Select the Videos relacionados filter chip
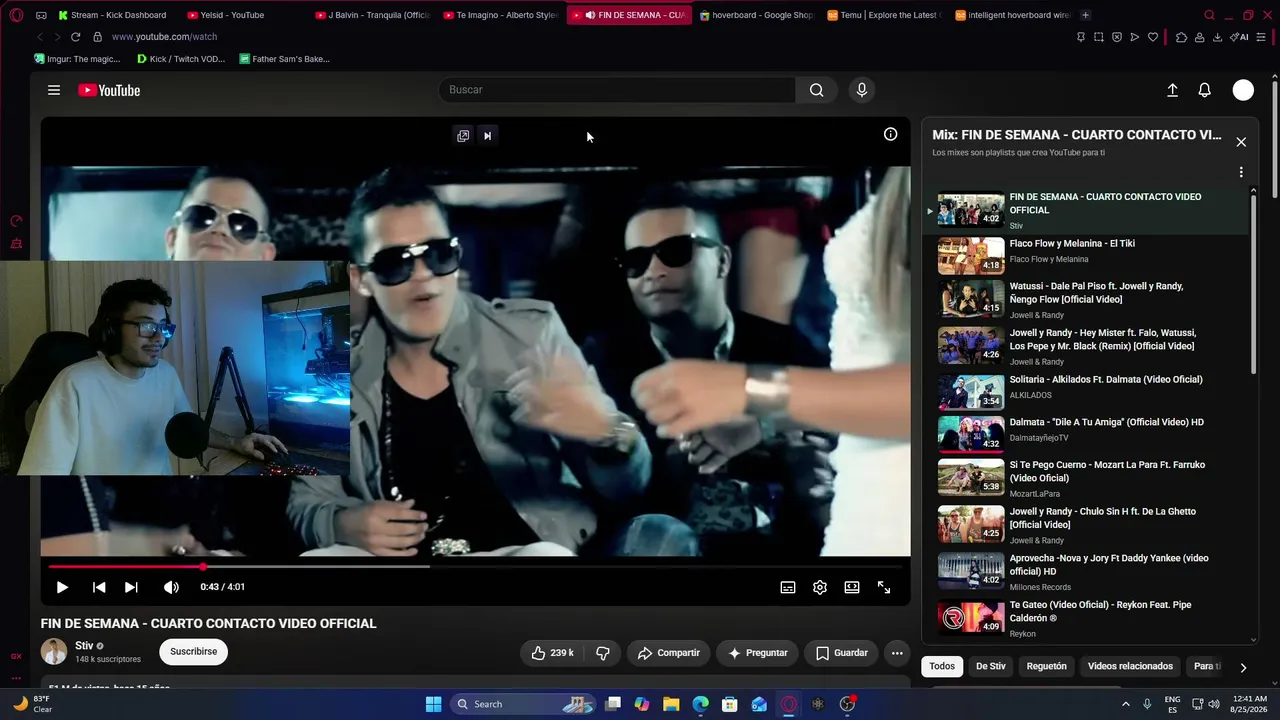The image size is (1280, 720). pos(1130,666)
